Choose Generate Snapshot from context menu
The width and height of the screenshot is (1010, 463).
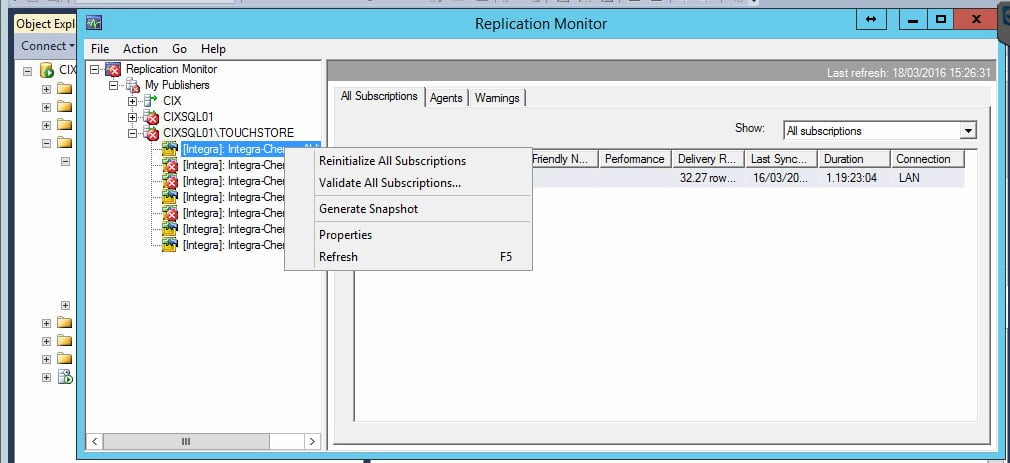(x=408, y=209)
